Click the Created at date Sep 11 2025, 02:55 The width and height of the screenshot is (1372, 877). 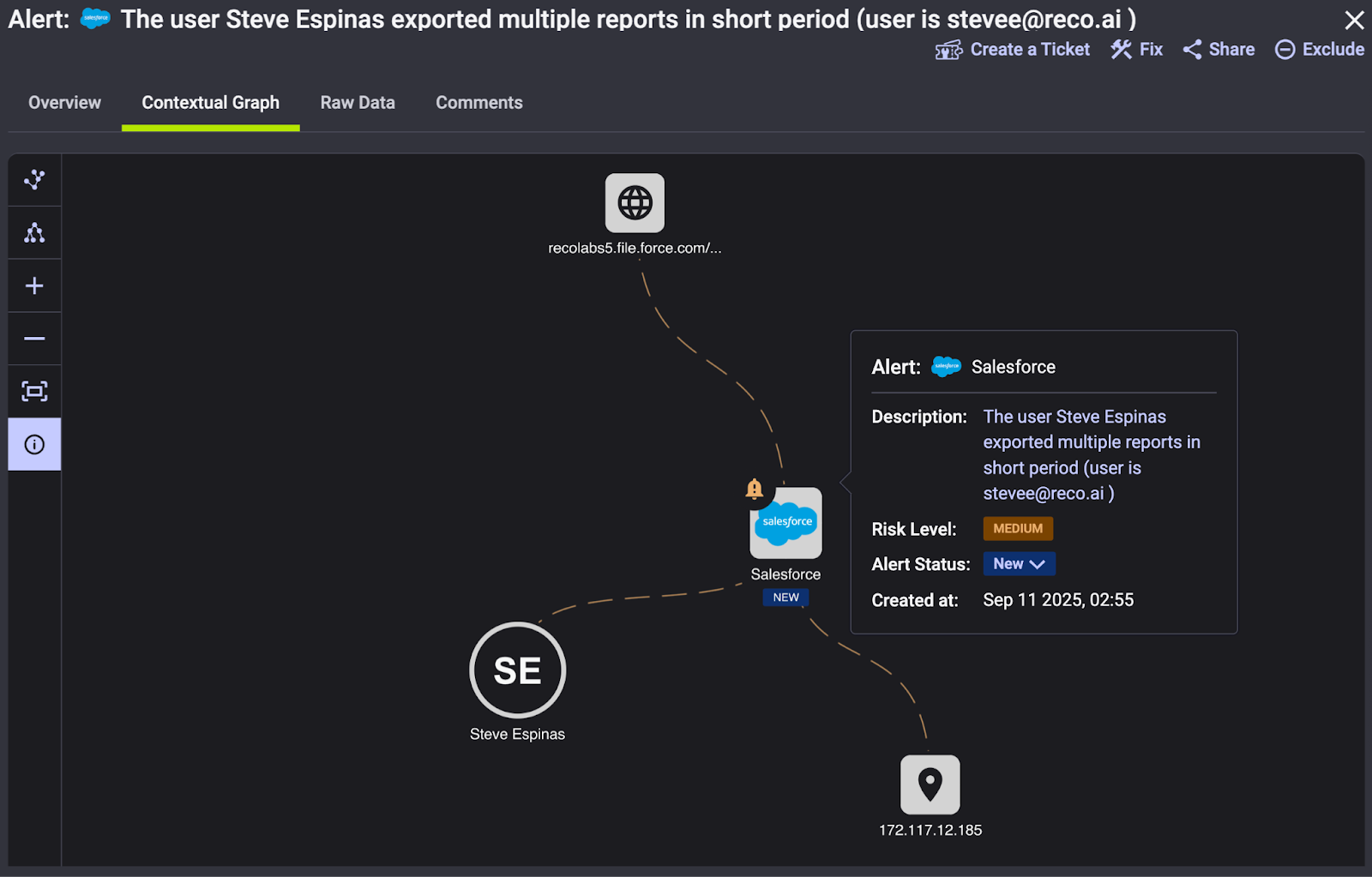(1058, 600)
